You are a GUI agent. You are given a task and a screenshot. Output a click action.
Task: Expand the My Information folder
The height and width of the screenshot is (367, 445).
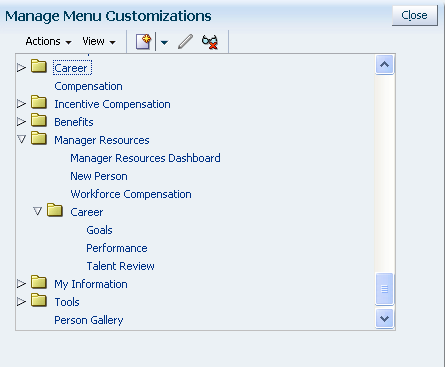pos(22,284)
